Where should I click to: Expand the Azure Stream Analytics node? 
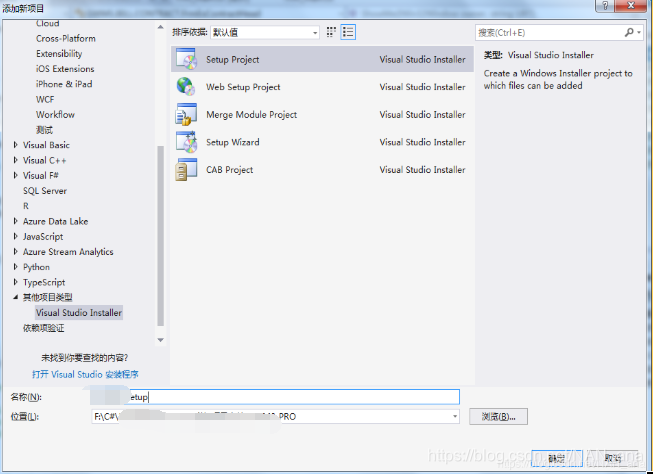[15, 252]
